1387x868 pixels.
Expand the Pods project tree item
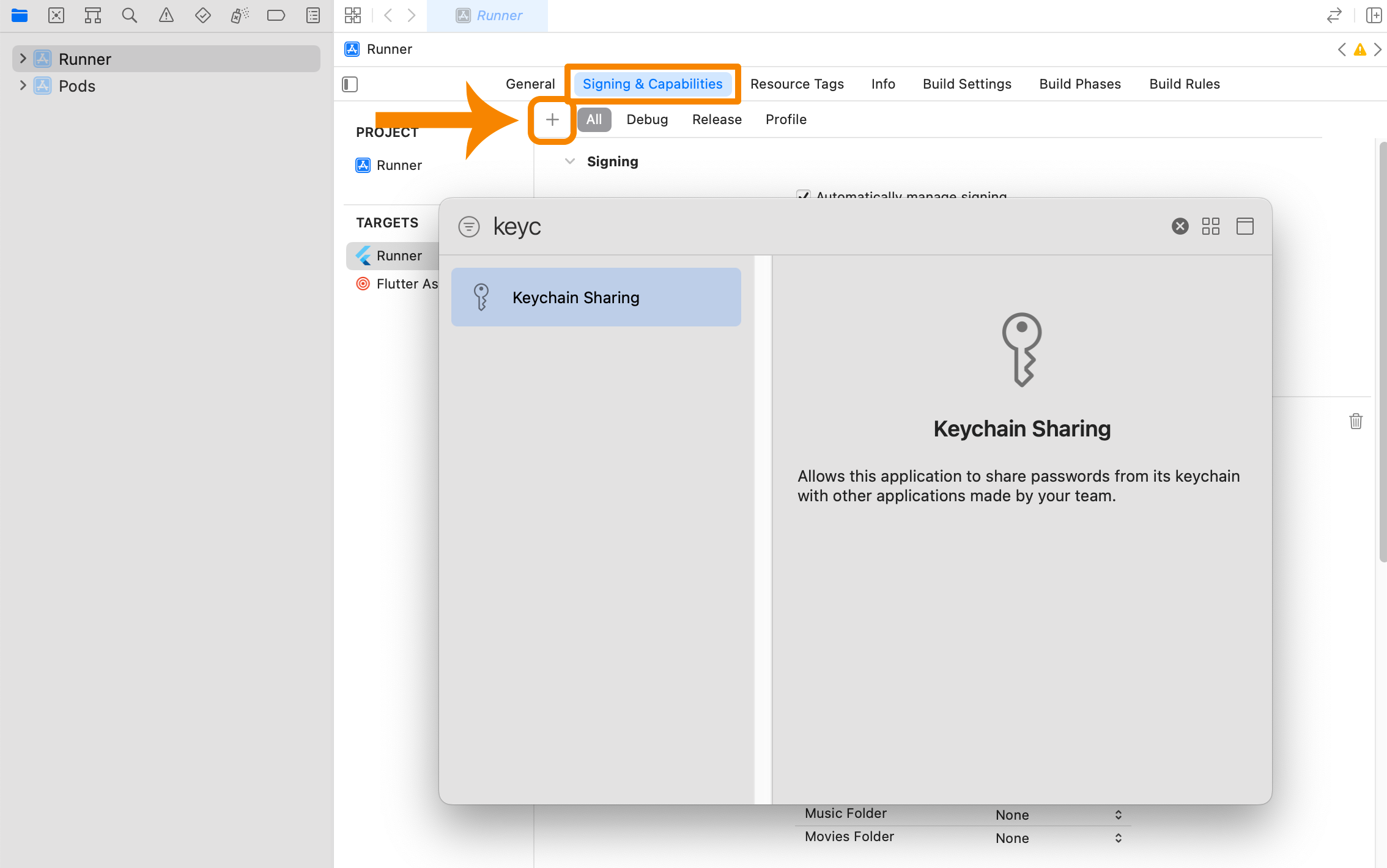tap(23, 86)
